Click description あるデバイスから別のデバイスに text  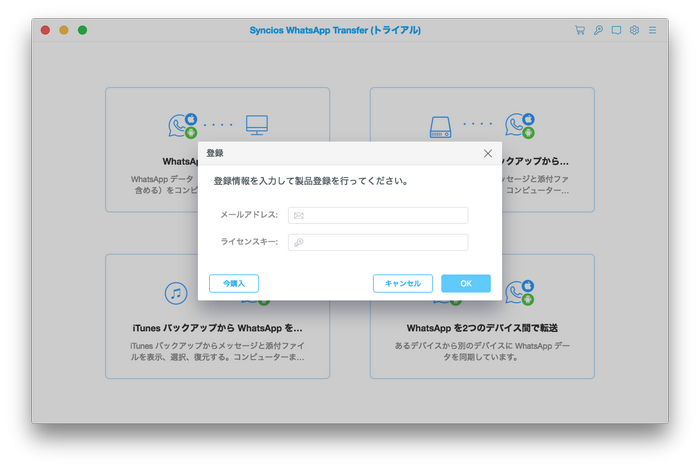[482, 351]
